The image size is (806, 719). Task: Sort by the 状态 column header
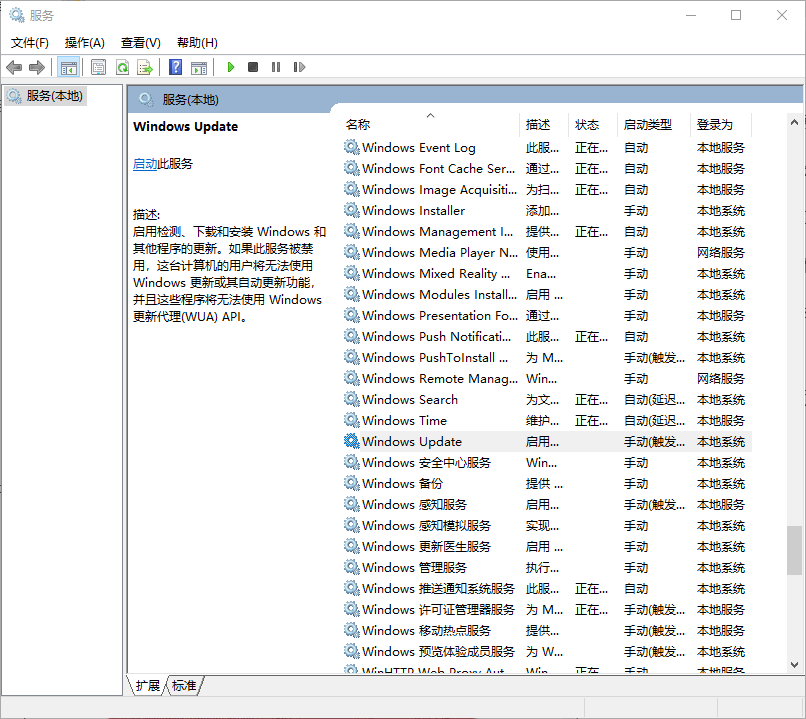(x=593, y=124)
